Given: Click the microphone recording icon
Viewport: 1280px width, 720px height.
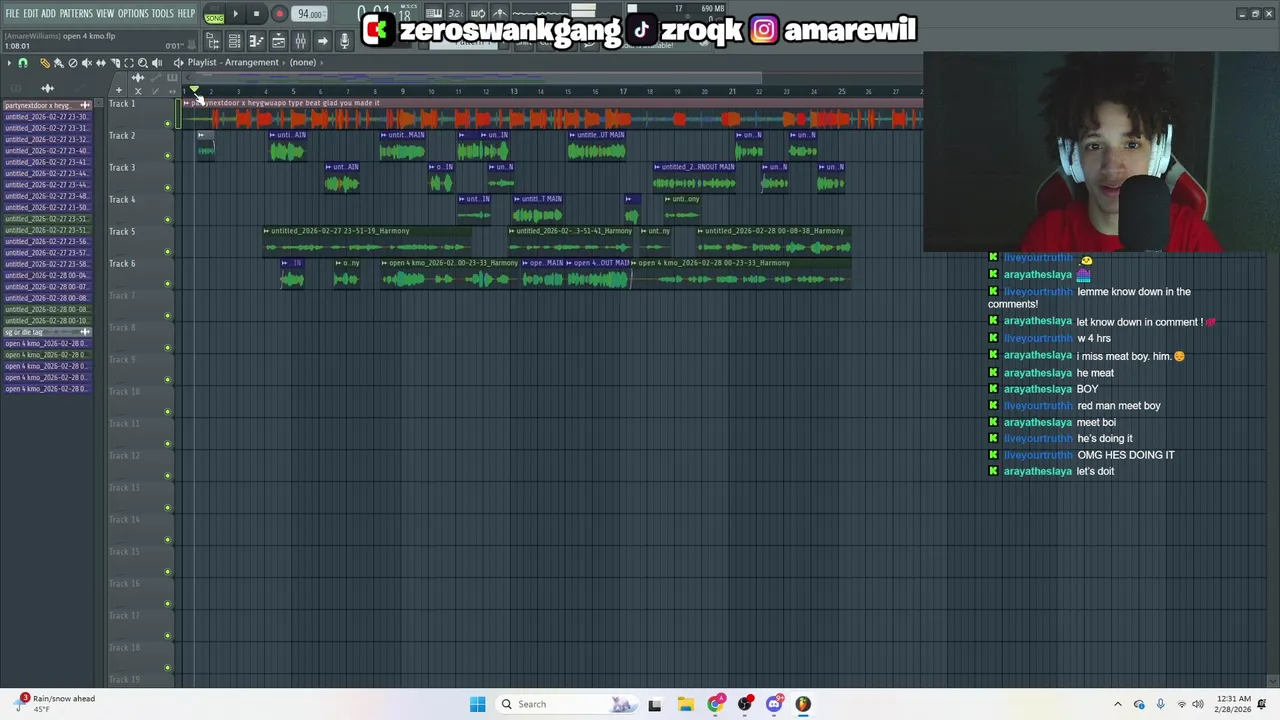Looking at the screenshot, I should (344, 41).
